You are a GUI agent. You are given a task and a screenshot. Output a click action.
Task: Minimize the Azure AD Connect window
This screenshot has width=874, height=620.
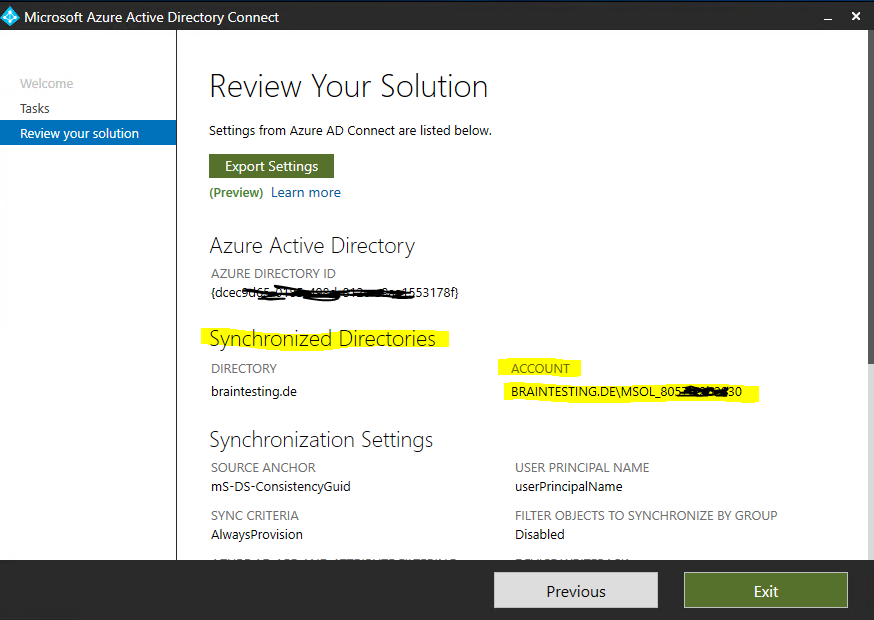click(x=828, y=18)
